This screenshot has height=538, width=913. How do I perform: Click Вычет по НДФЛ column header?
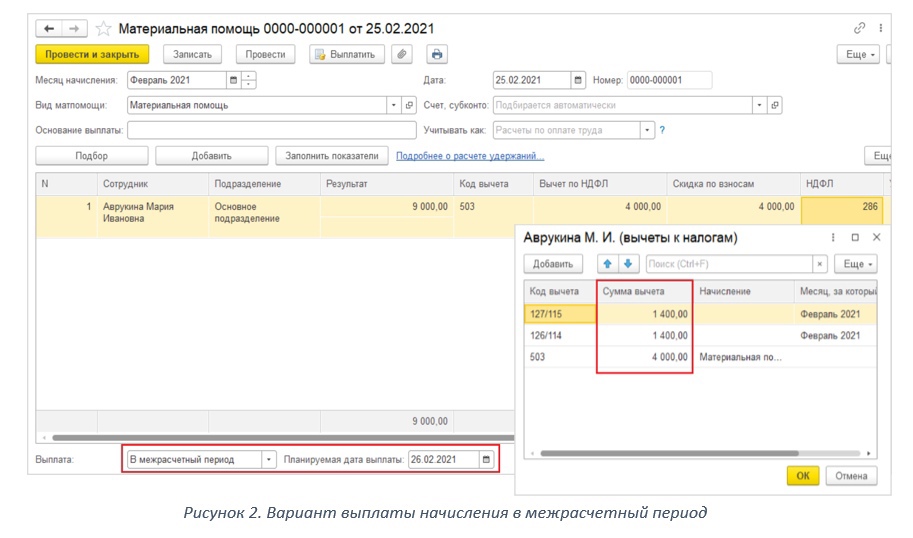point(600,183)
